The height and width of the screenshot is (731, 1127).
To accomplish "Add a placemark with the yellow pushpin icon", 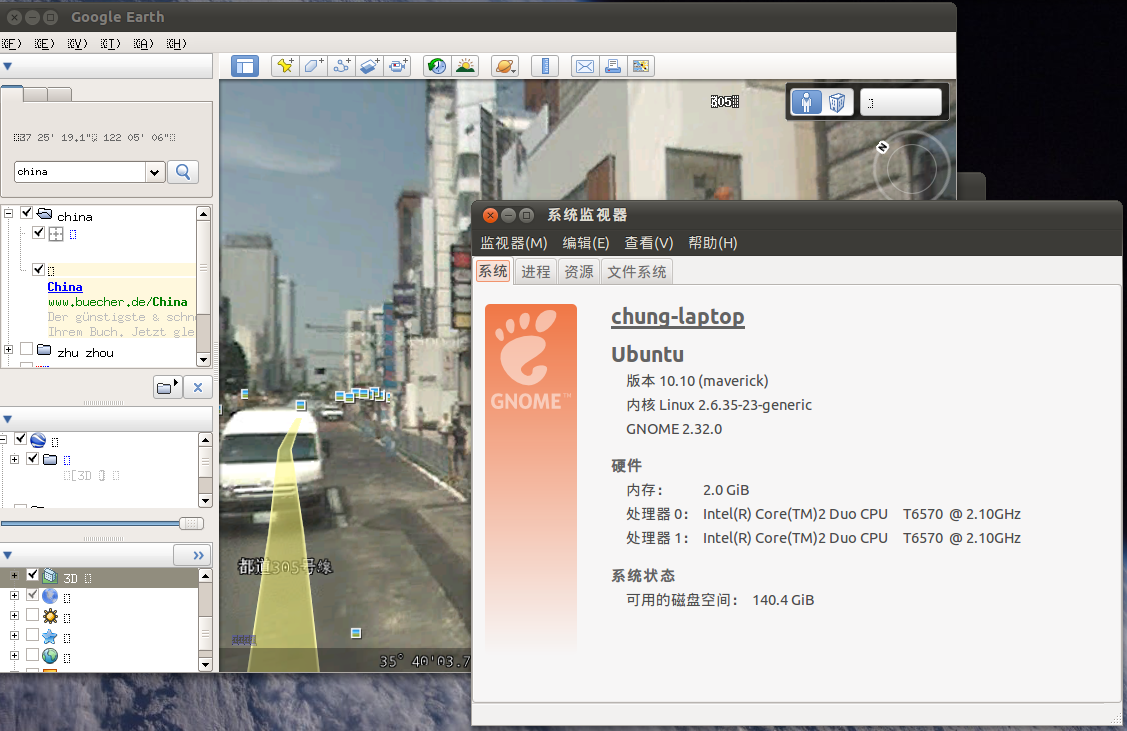I will coord(285,66).
